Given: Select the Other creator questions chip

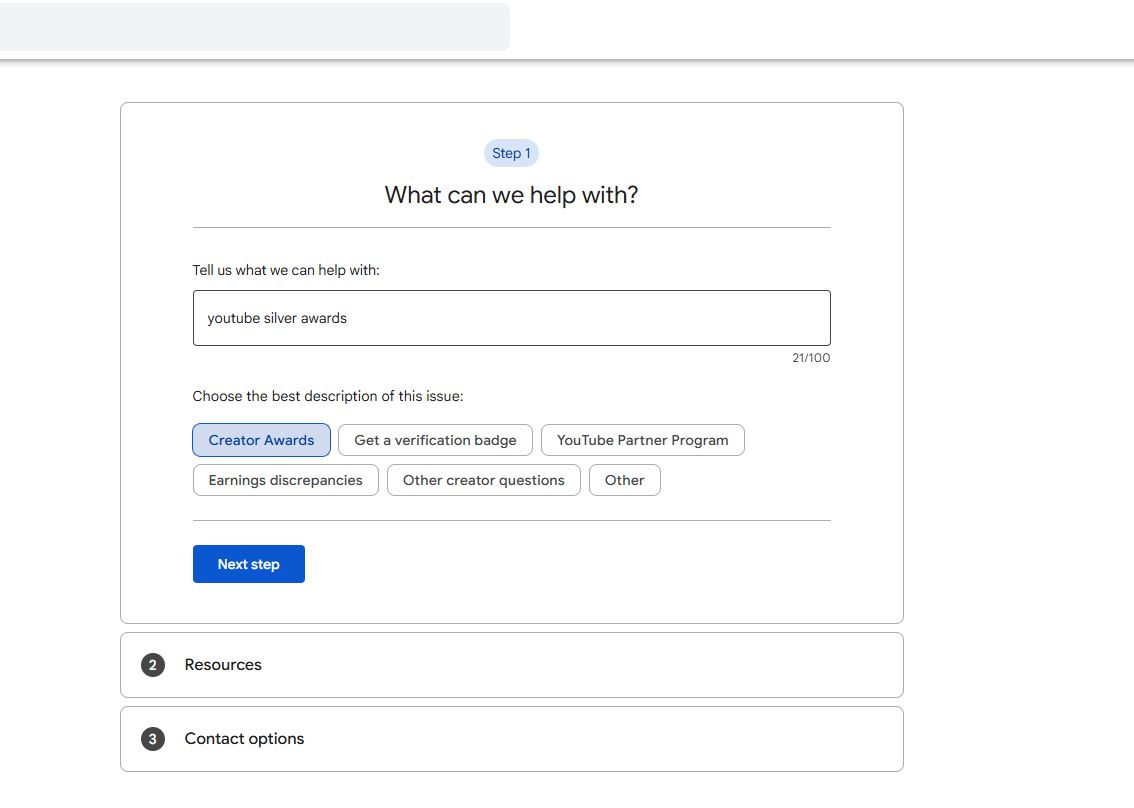Looking at the screenshot, I should (483, 480).
